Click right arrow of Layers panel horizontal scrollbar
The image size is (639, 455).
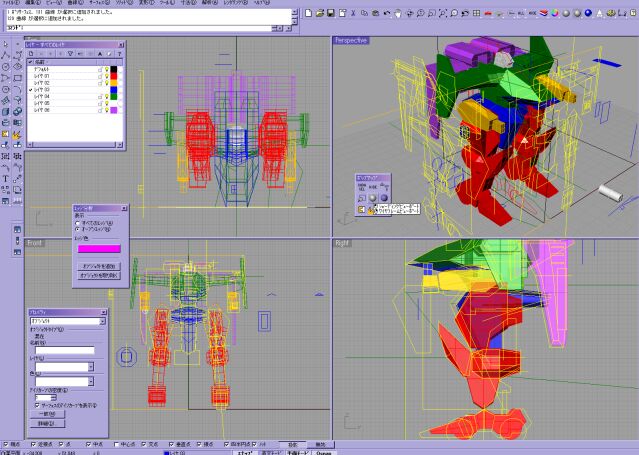pyautogui.click(x=119, y=145)
